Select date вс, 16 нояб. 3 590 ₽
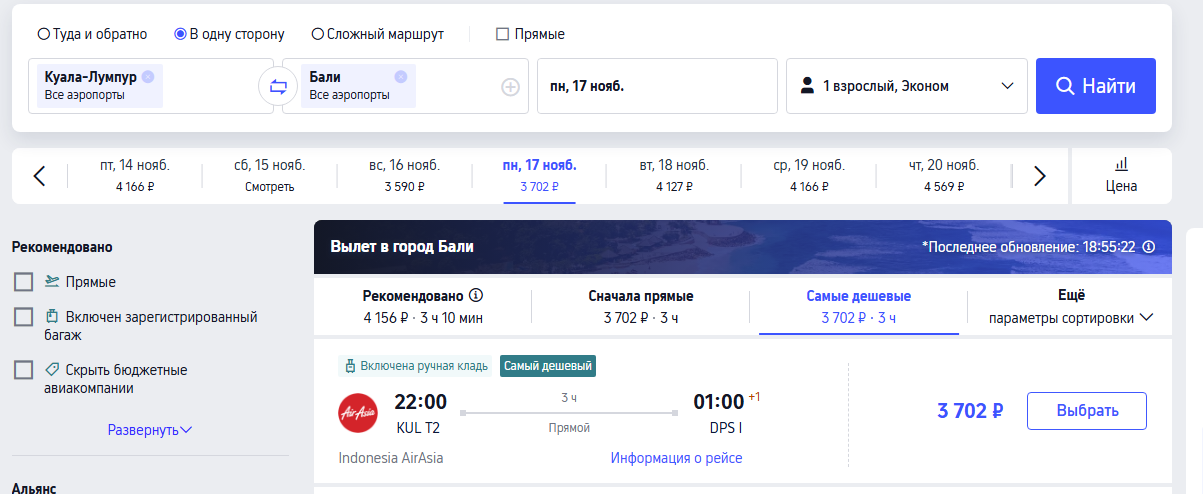Screen dimensions: 1203x494 tap(404, 176)
